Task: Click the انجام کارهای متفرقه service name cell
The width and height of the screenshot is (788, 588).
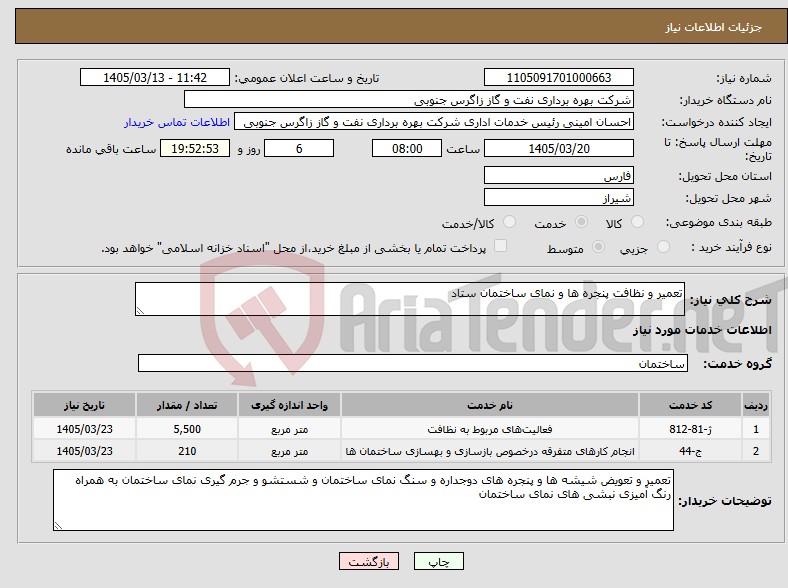Action: click(490, 451)
